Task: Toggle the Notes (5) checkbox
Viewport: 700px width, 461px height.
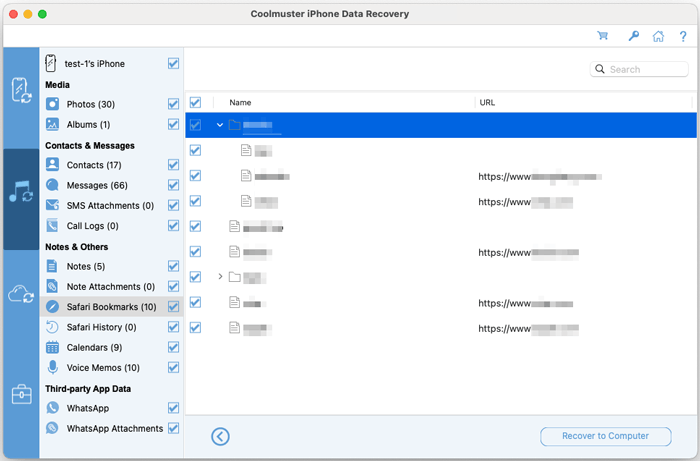Action: click(173, 266)
